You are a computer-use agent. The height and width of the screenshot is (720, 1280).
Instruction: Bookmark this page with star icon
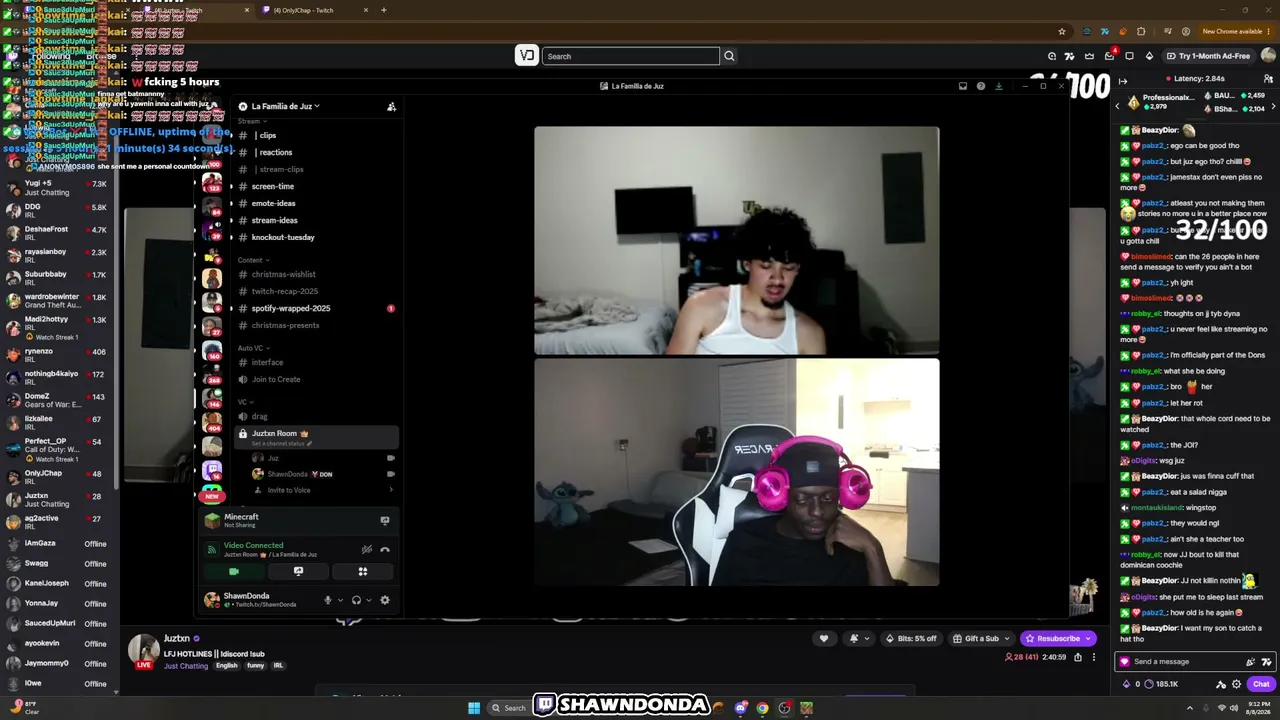(1062, 31)
